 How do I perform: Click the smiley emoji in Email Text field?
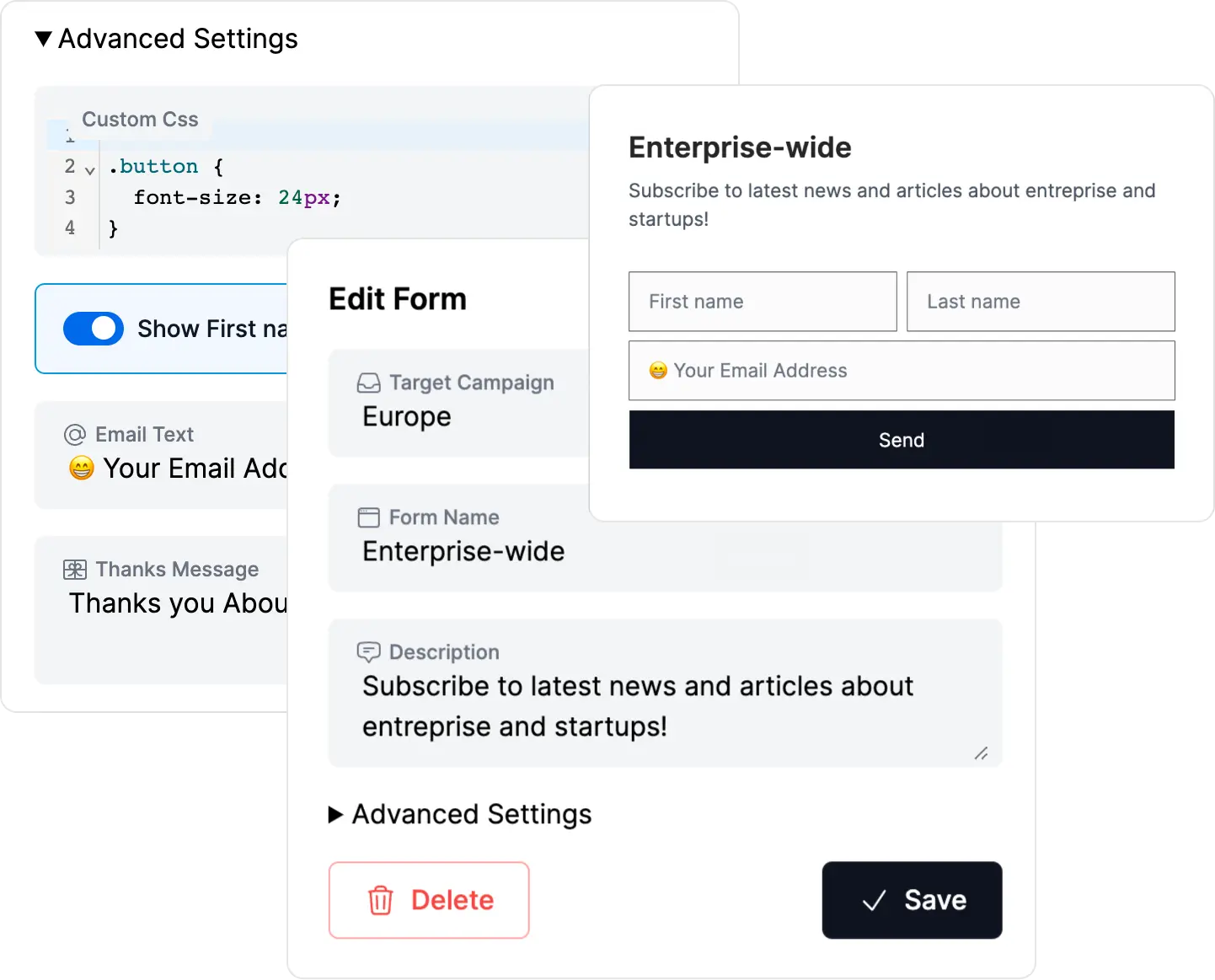click(x=82, y=469)
